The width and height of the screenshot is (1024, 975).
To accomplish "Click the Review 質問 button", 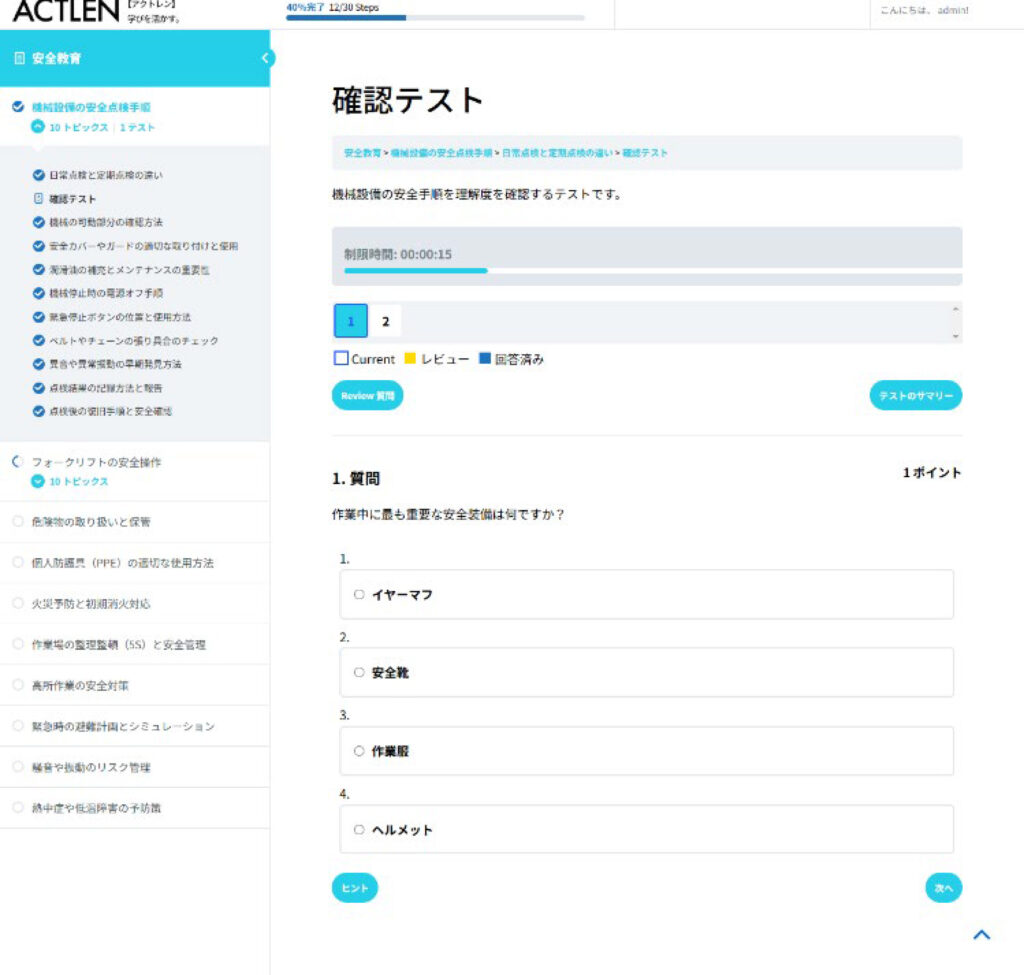I will pos(368,395).
